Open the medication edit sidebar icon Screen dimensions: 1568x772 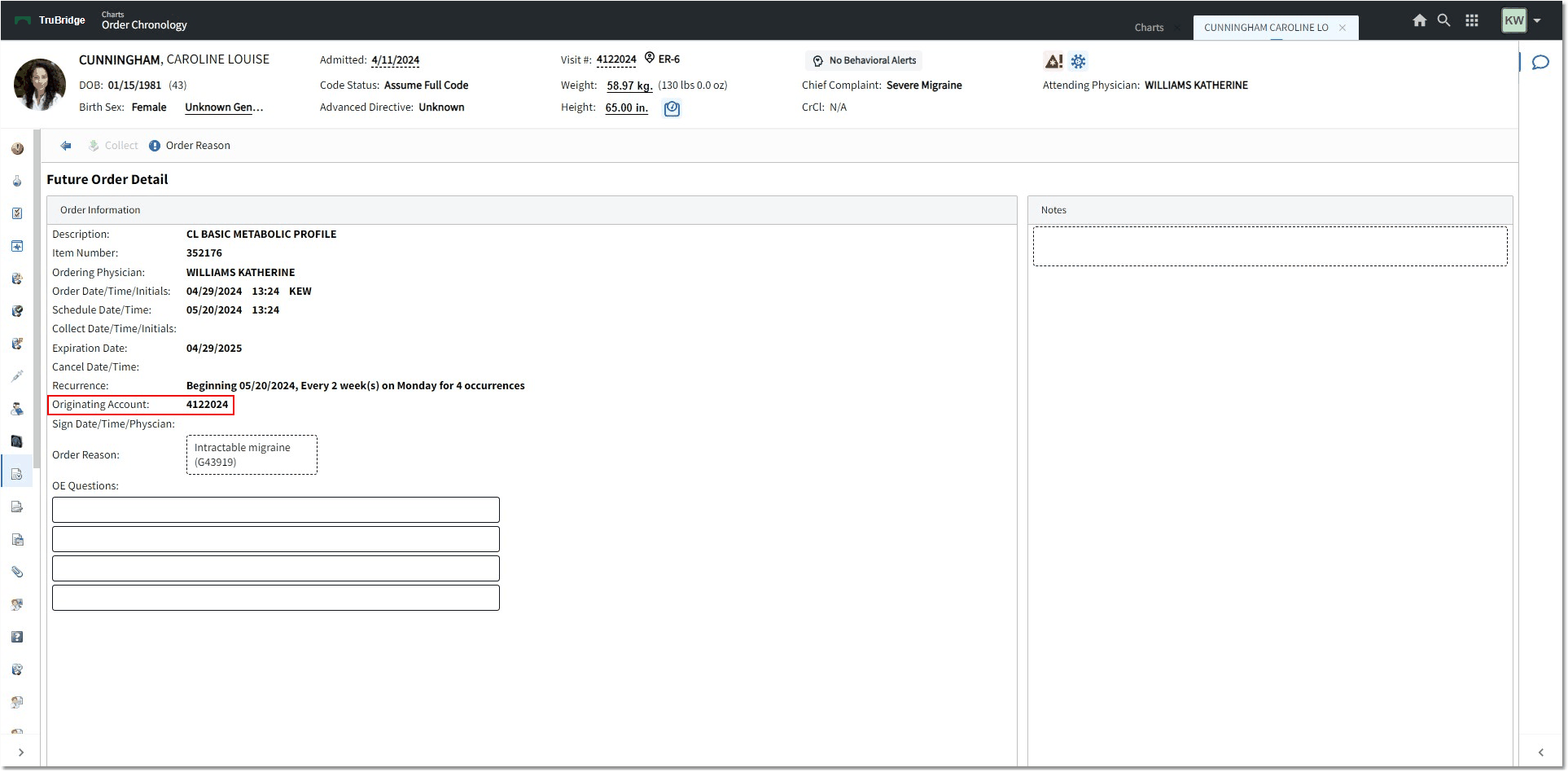point(17,344)
